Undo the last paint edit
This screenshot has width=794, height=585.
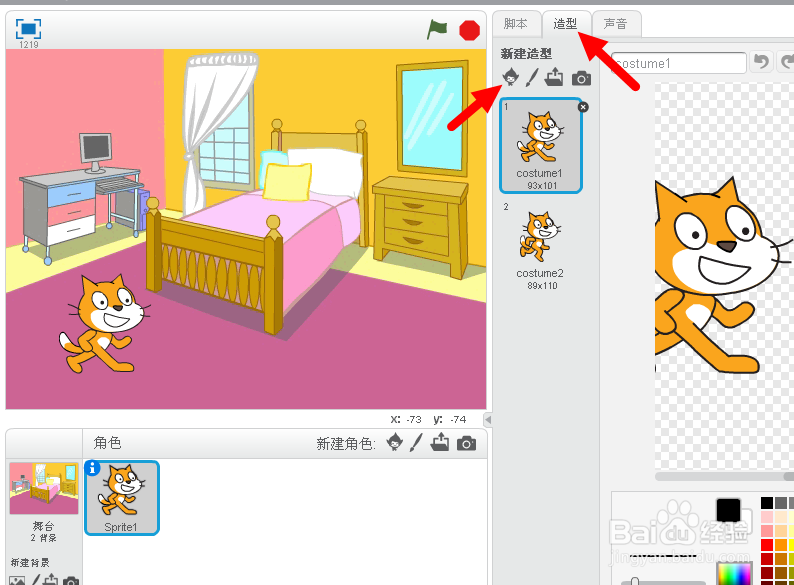pos(761,62)
